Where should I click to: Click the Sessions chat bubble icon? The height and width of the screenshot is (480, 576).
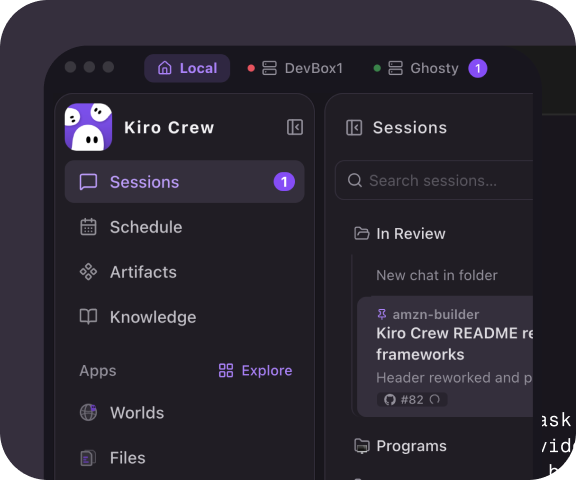(88, 182)
